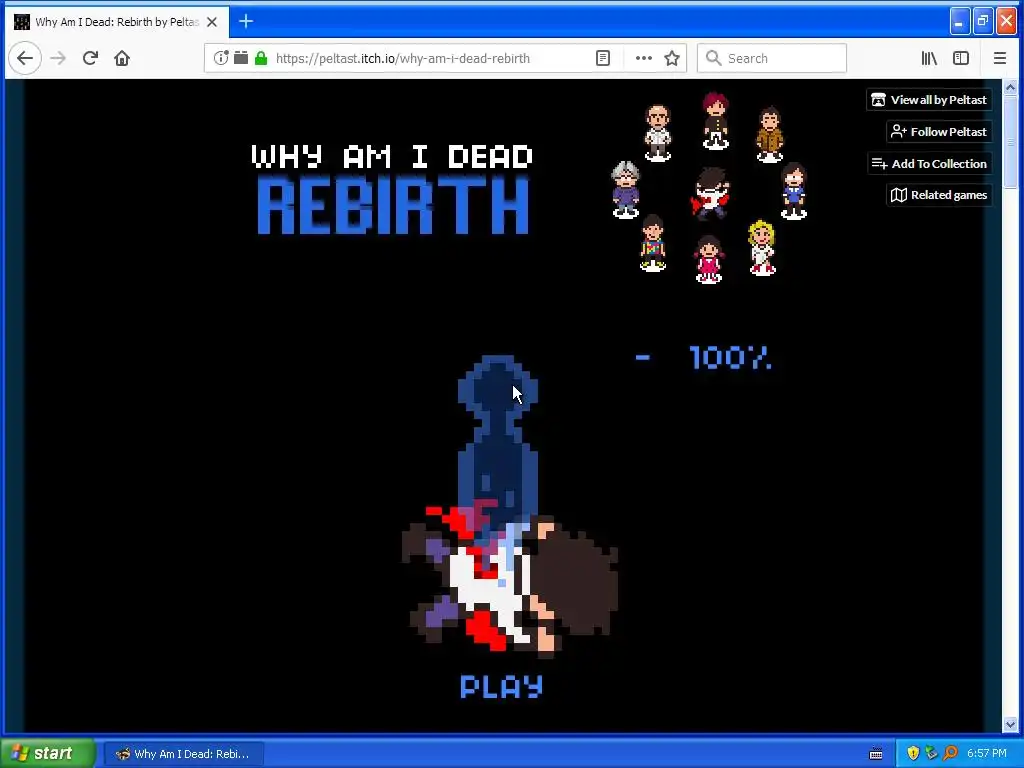Click Add To Collection button
Image resolution: width=1024 pixels, height=768 pixels.
point(929,164)
